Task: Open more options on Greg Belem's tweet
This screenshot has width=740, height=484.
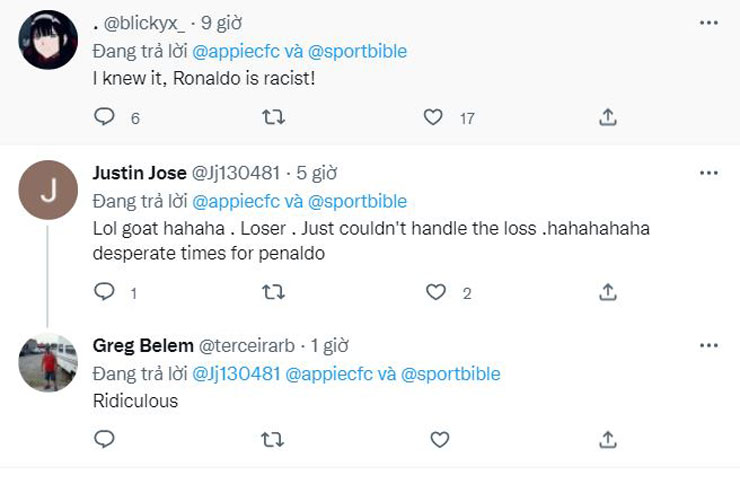Action: (708, 345)
